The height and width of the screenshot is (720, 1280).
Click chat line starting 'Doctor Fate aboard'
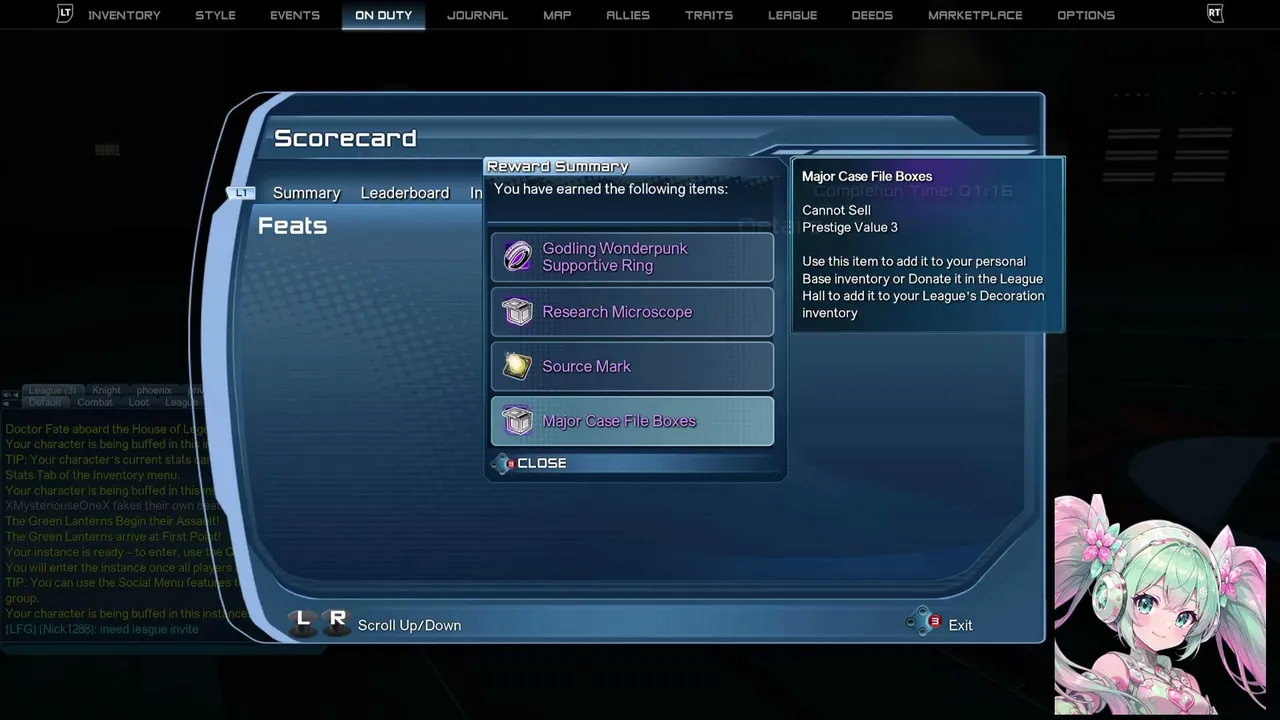coord(107,429)
